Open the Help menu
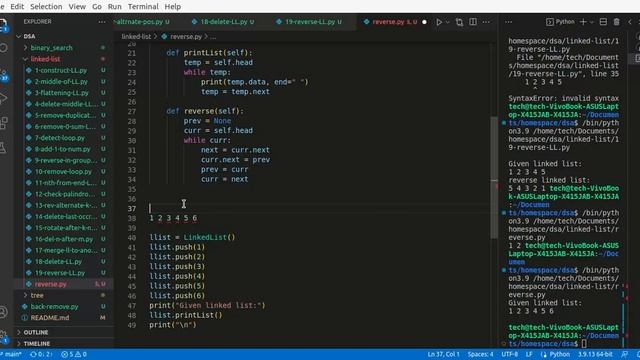The width and height of the screenshot is (640, 360). (x=173, y=7)
